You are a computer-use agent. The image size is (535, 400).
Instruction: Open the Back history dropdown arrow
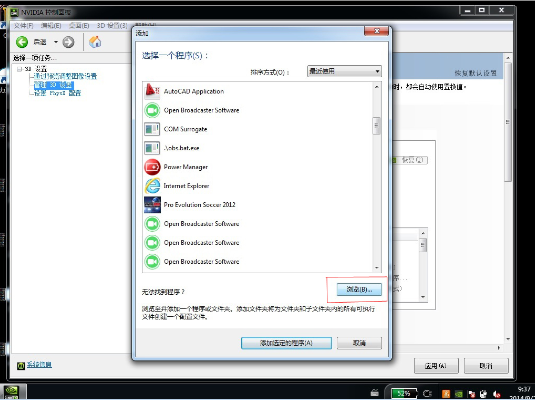pos(56,42)
